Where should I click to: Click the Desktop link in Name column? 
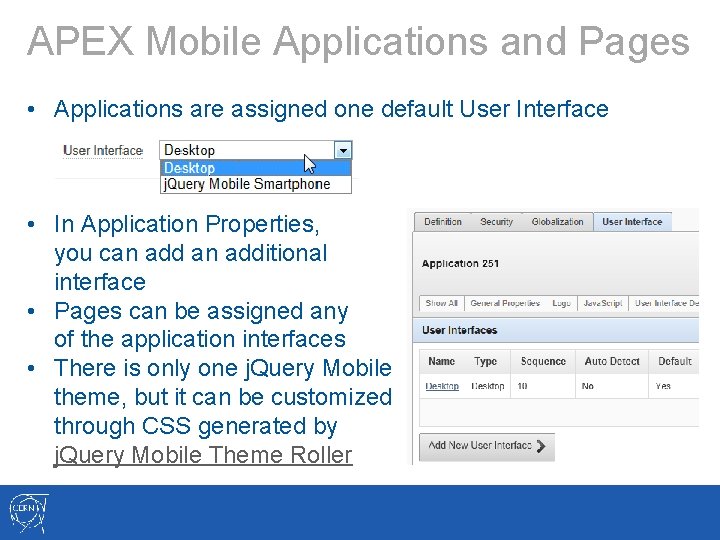(x=442, y=386)
